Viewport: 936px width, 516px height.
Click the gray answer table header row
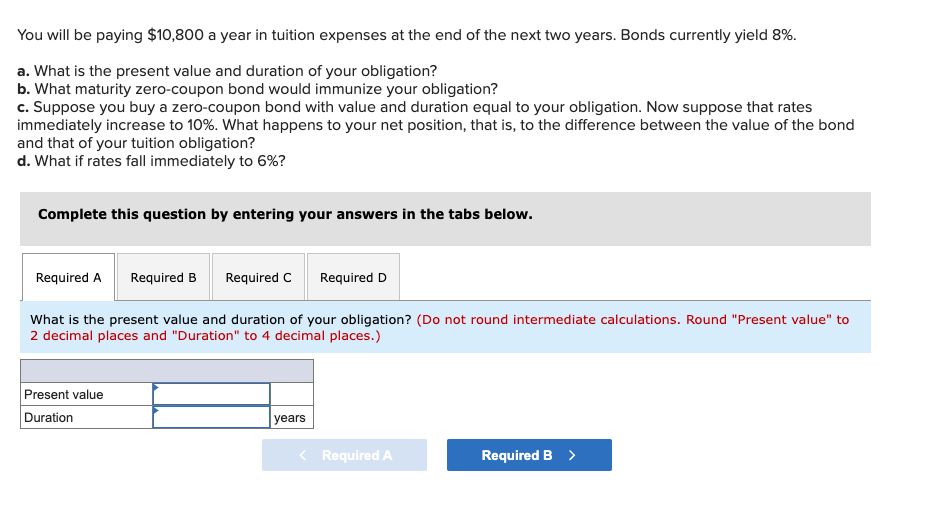166,370
